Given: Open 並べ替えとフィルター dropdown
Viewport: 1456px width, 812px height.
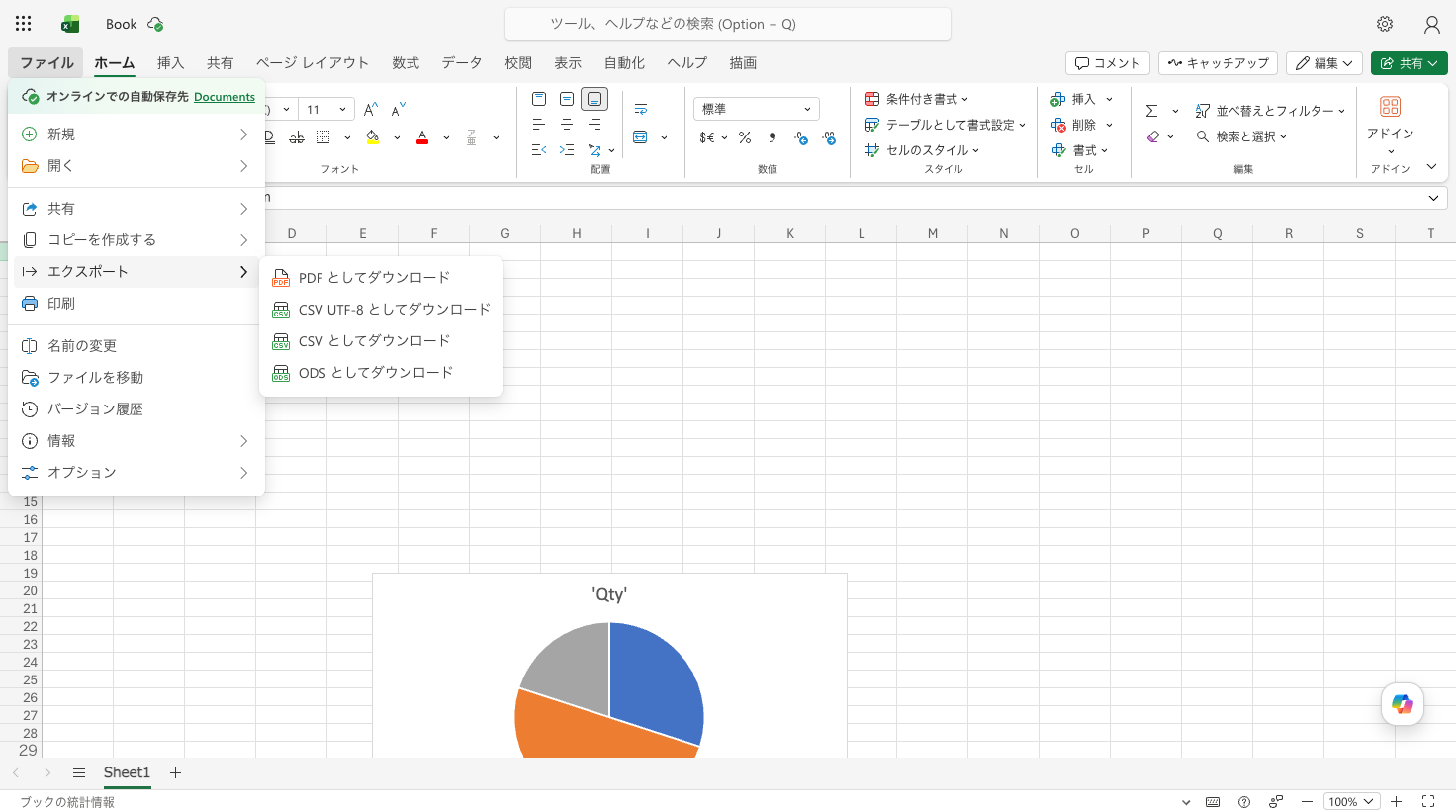Looking at the screenshot, I should tap(1271, 111).
